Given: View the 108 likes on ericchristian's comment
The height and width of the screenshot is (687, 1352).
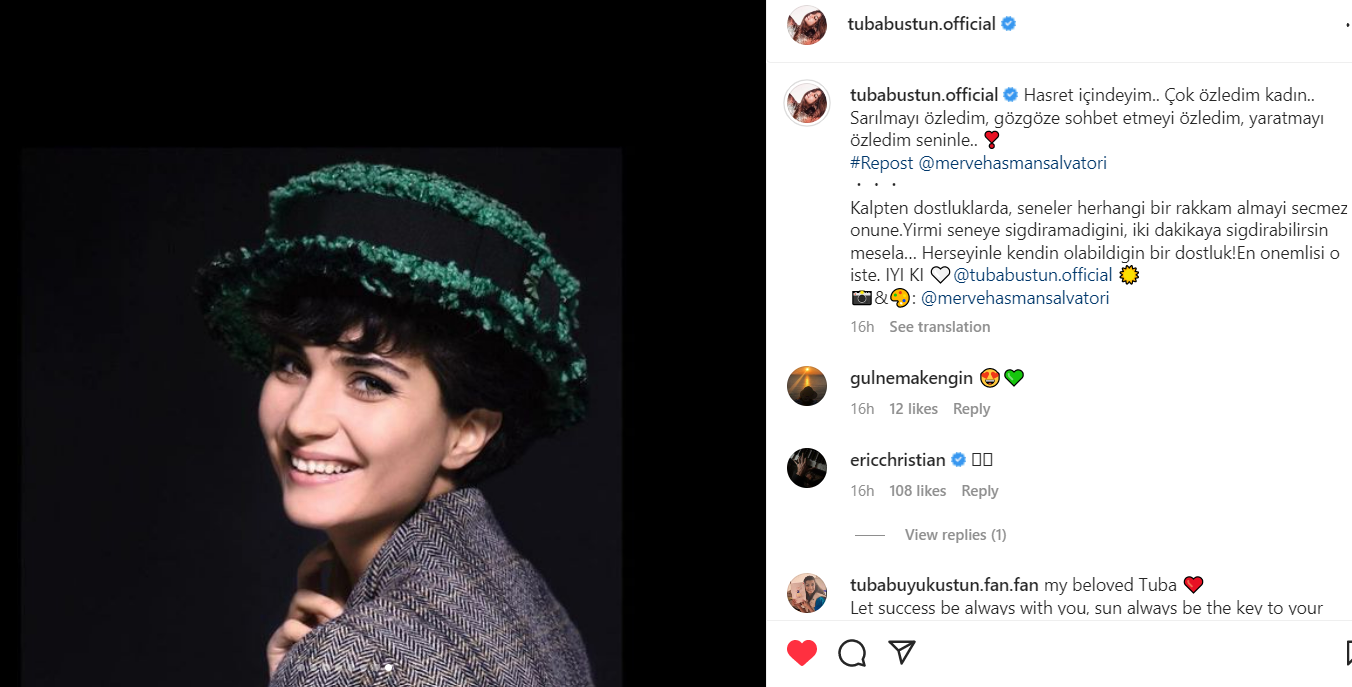Looking at the screenshot, I should coord(917,491).
